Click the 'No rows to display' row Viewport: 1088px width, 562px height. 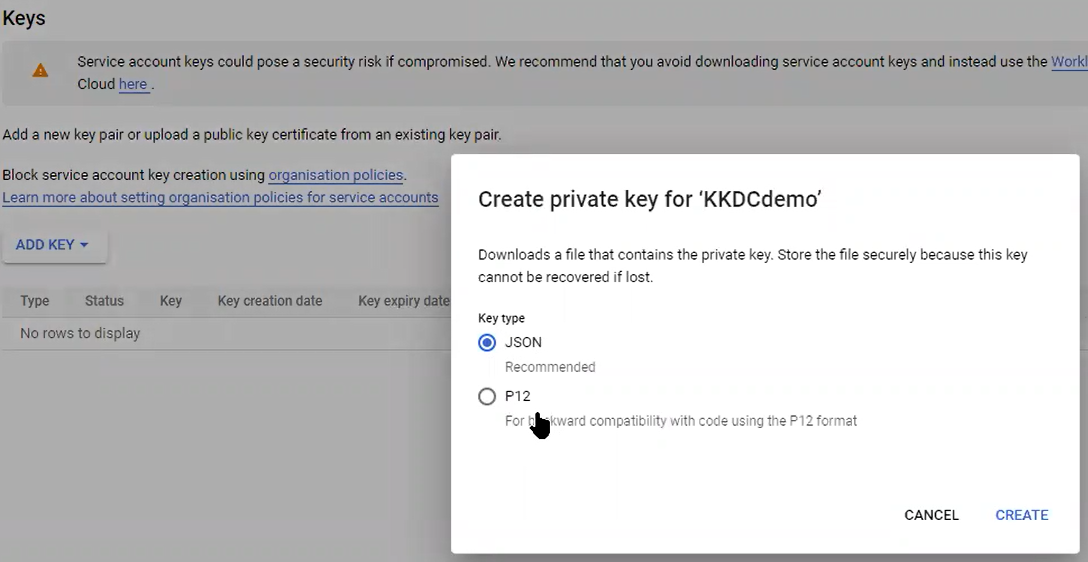226,333
